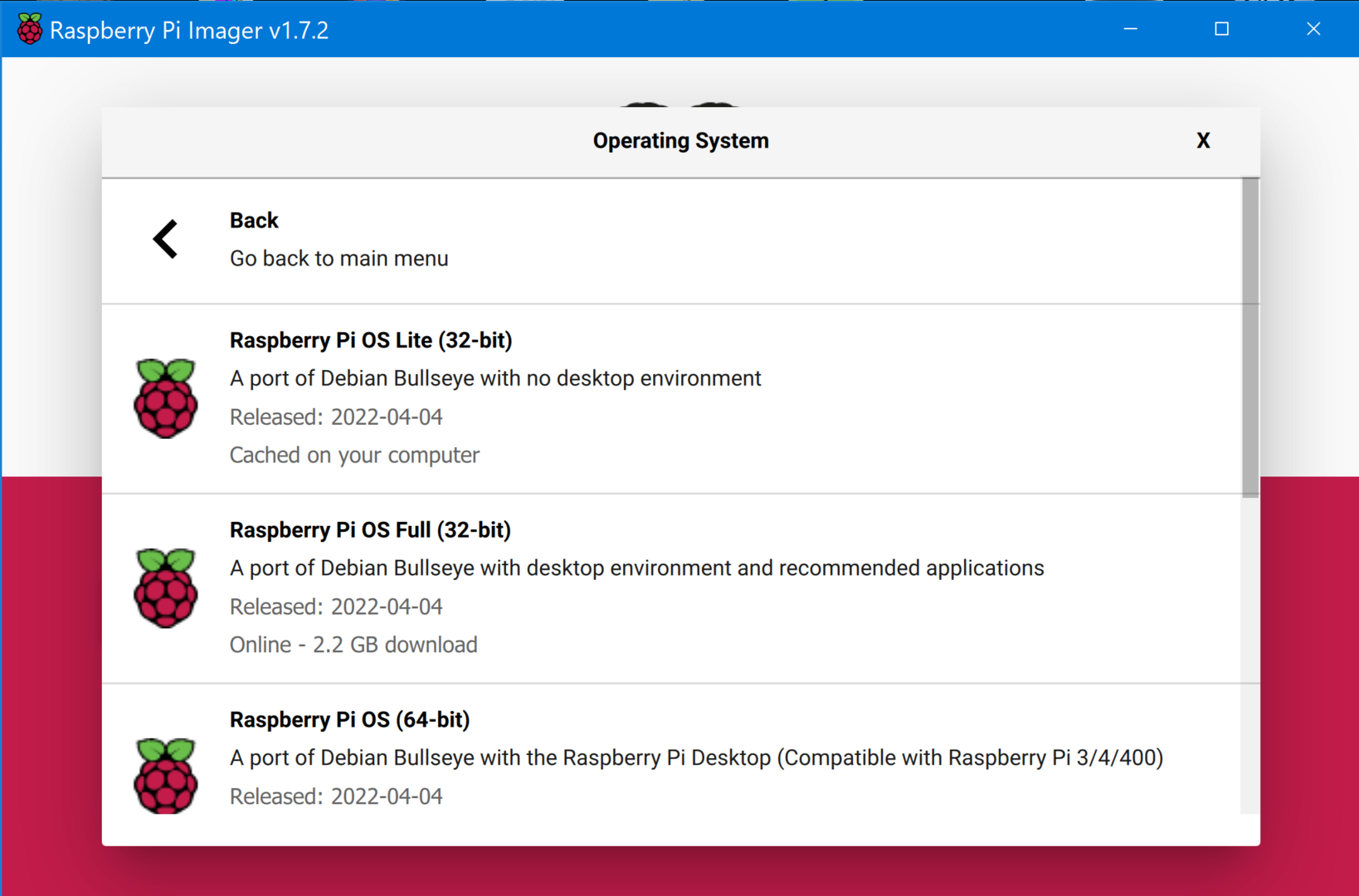Click the Raspberry Pi OS 64-bit raspberry icon
The height and width of the screenshot is (896, 1359).
166,776
